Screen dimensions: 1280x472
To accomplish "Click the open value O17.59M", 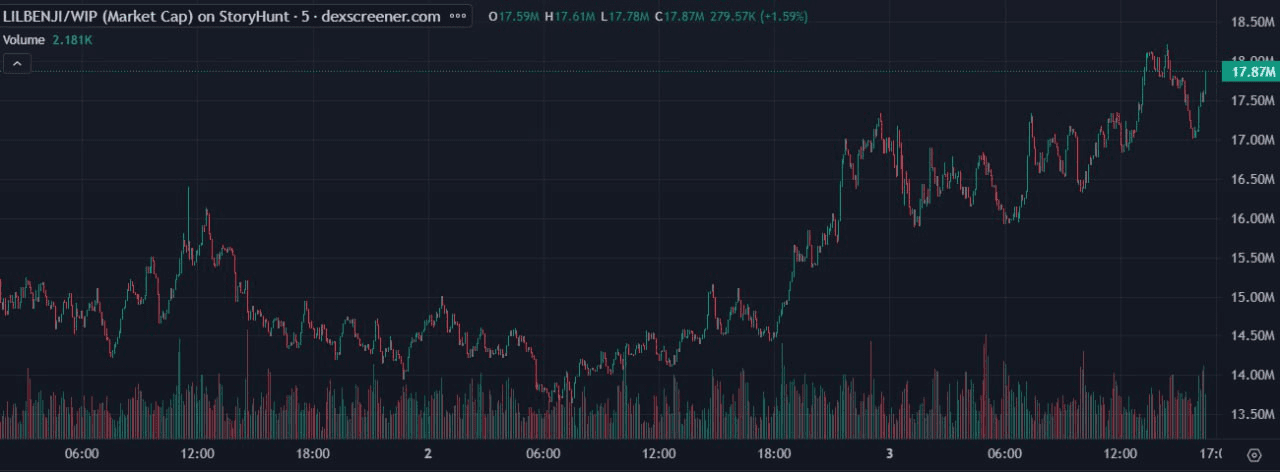I will (x=514, y=17).
